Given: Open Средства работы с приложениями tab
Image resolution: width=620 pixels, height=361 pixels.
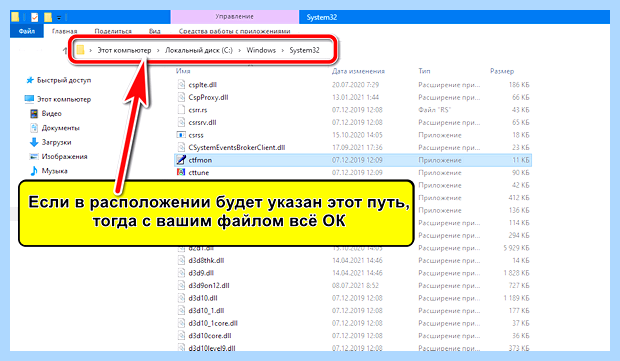Looking at the screenshot, I should point(234,31).
